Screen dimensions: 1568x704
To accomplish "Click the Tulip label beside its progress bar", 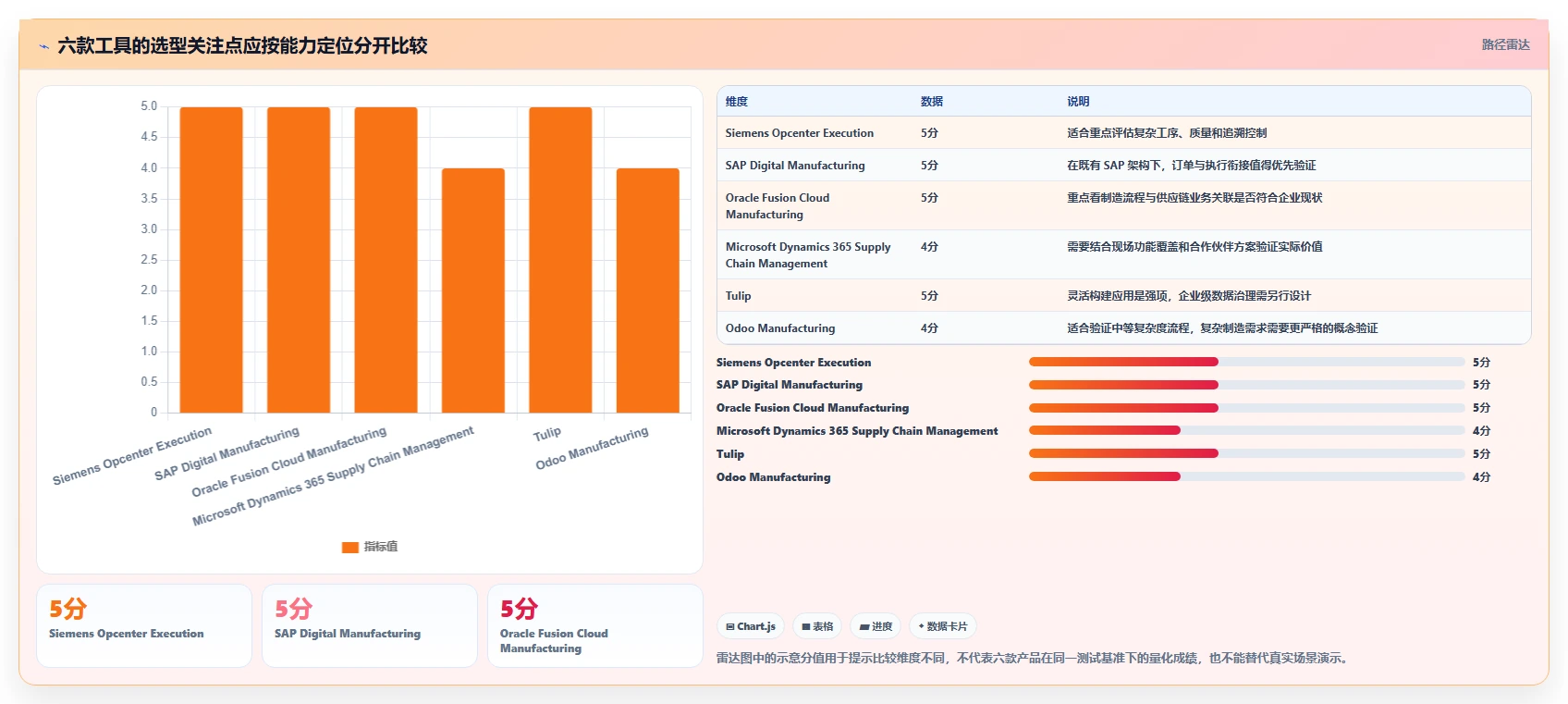I will click(x=730, y=454).
